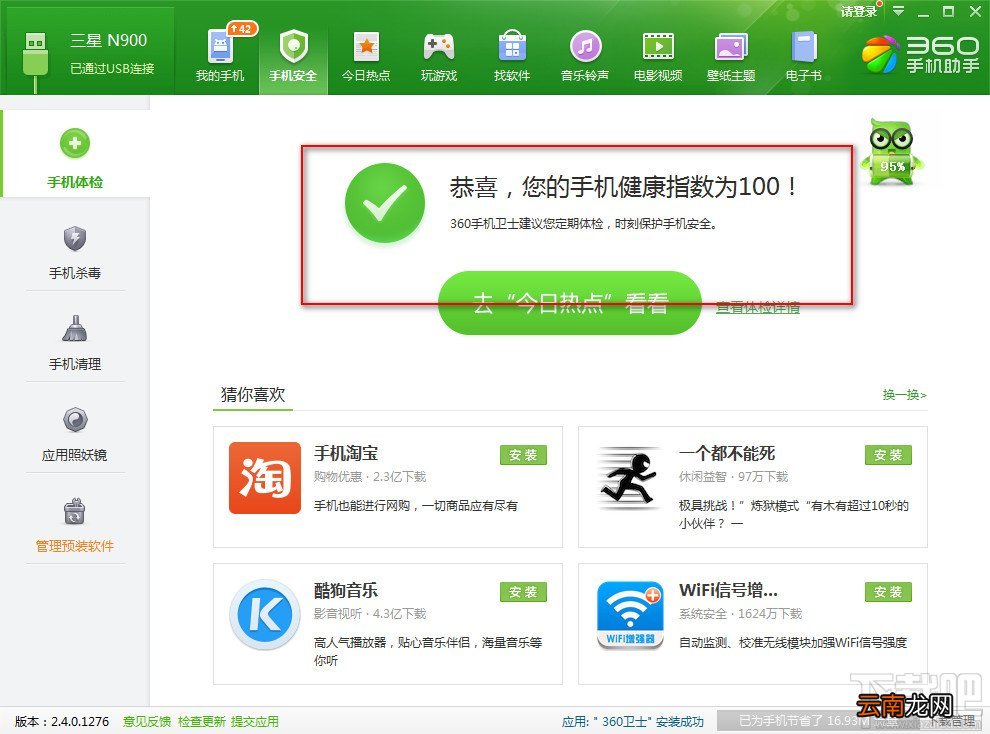Click the 已通过USB连接 status text

[112, 68]
